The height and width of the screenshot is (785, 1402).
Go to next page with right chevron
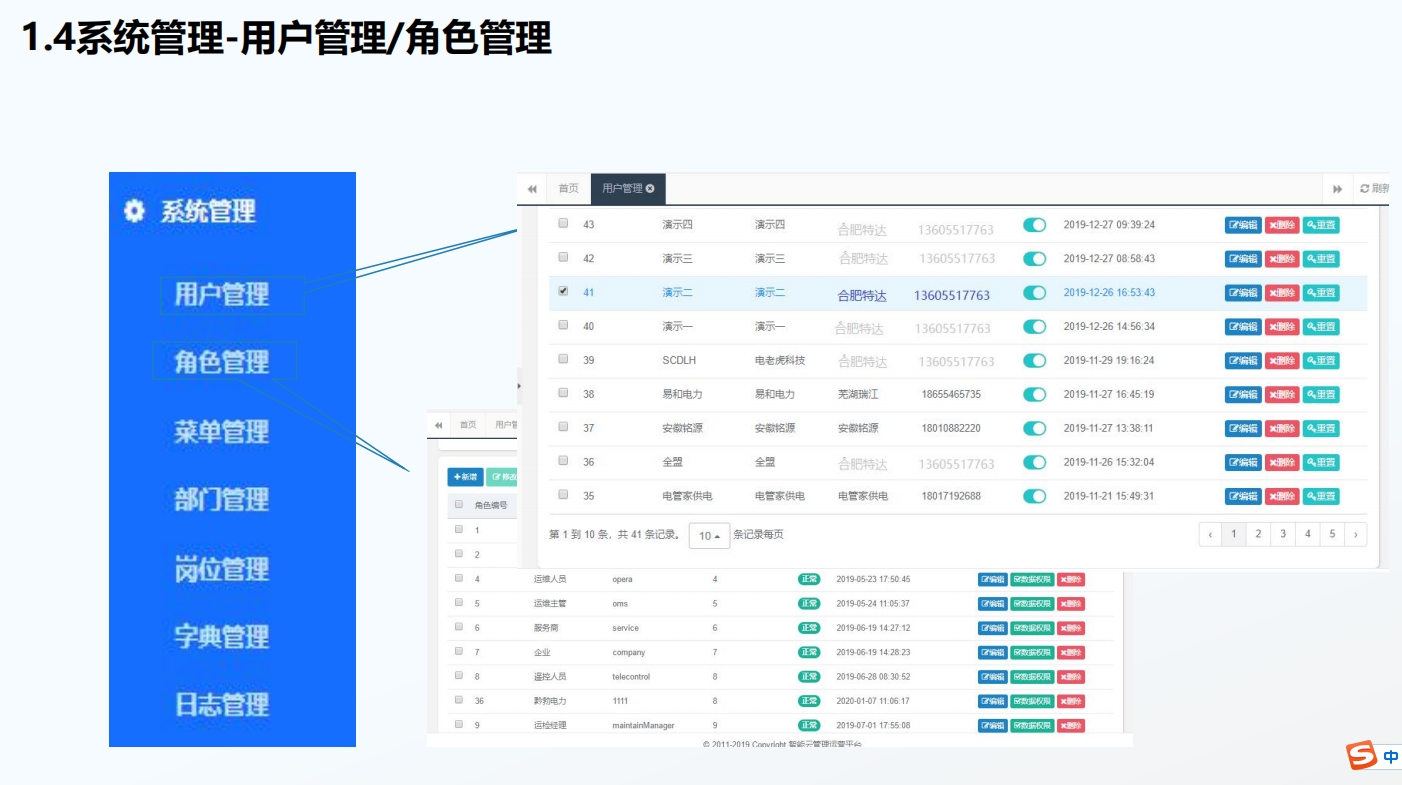click(1355, 535)
